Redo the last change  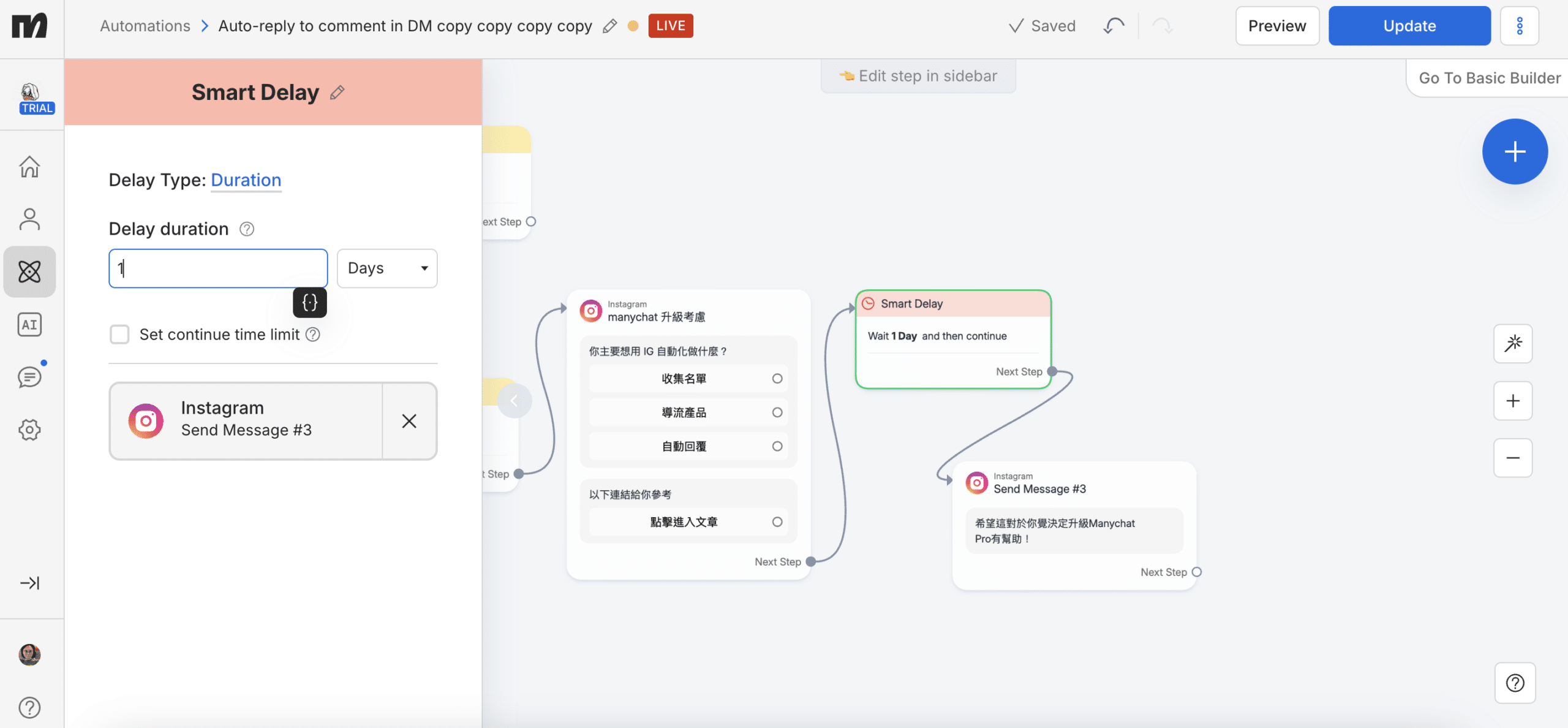click(1162, 26)
